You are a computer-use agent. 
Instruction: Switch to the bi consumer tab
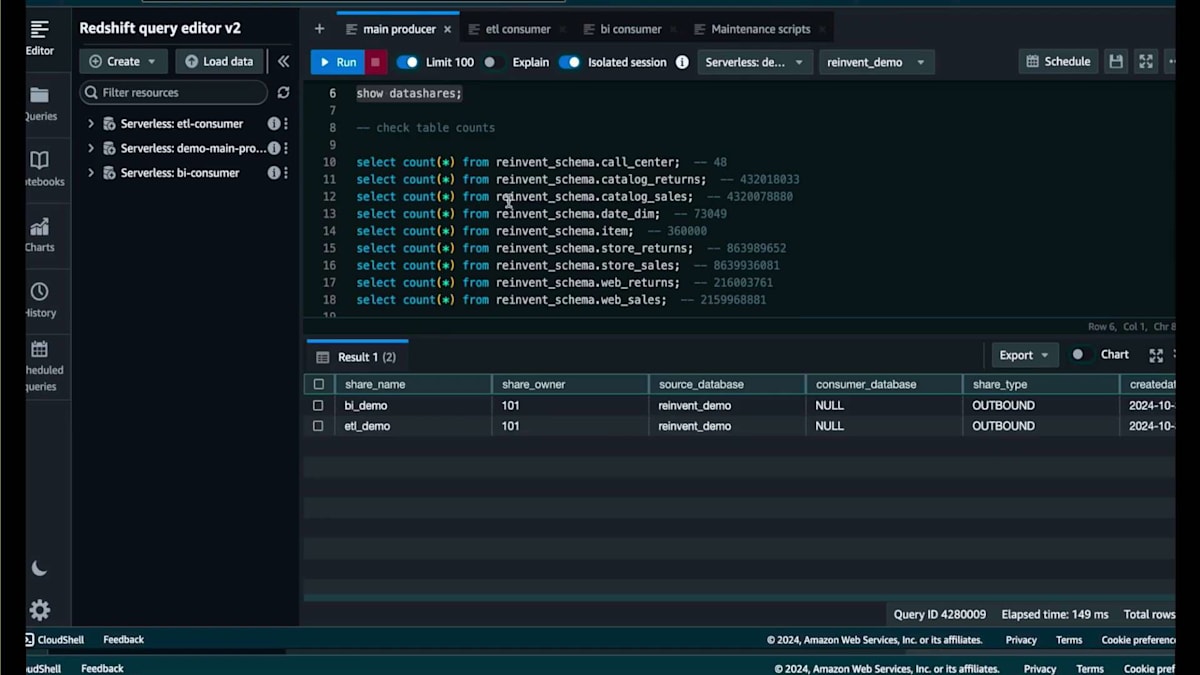point(630,30)
